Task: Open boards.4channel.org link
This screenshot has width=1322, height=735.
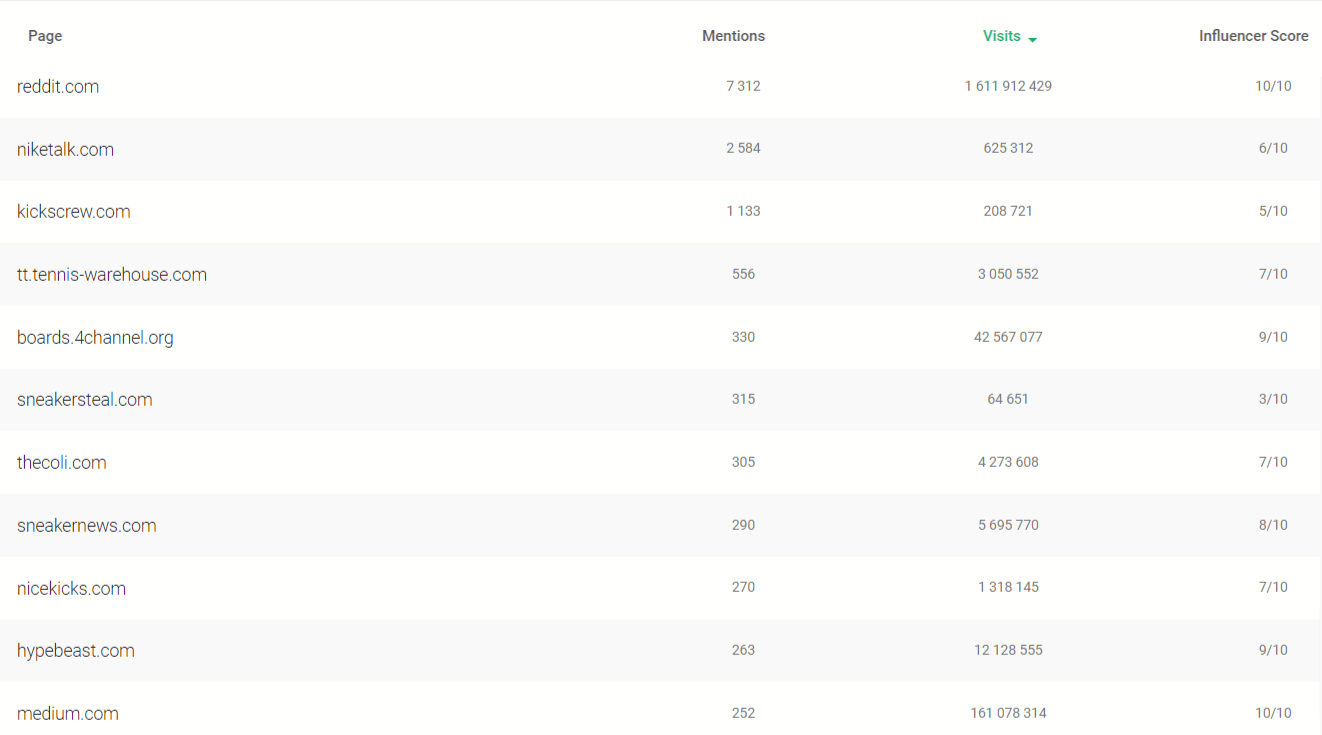Action: coord(95,338)
